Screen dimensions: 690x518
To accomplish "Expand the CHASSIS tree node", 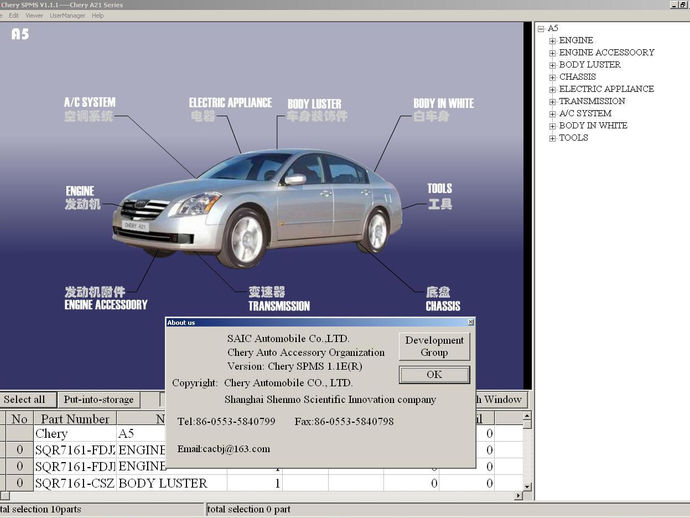I will (x=552, y=77).
